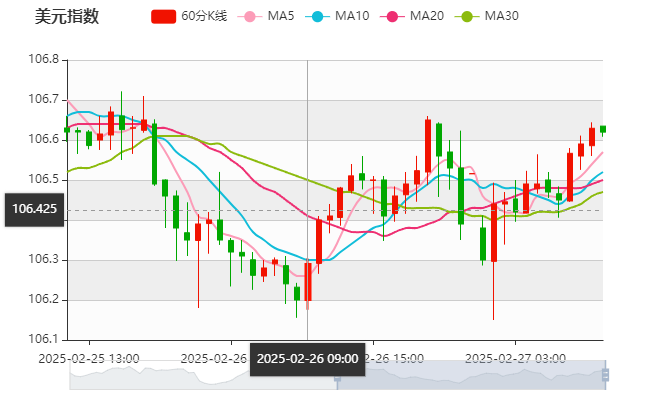The height and width of the screenshot is (400, 670).
Task: Click the 2025-02-27 03:00 time axis label
Action: (517, 357)
